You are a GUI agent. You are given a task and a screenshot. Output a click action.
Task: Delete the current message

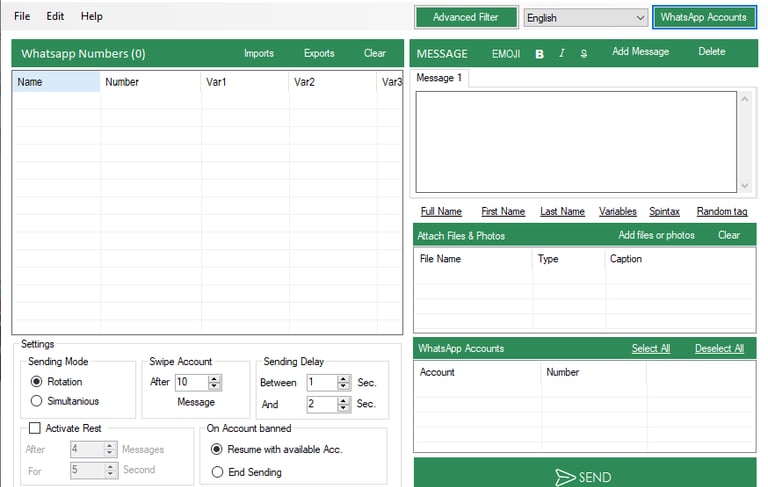click(712, 51)
